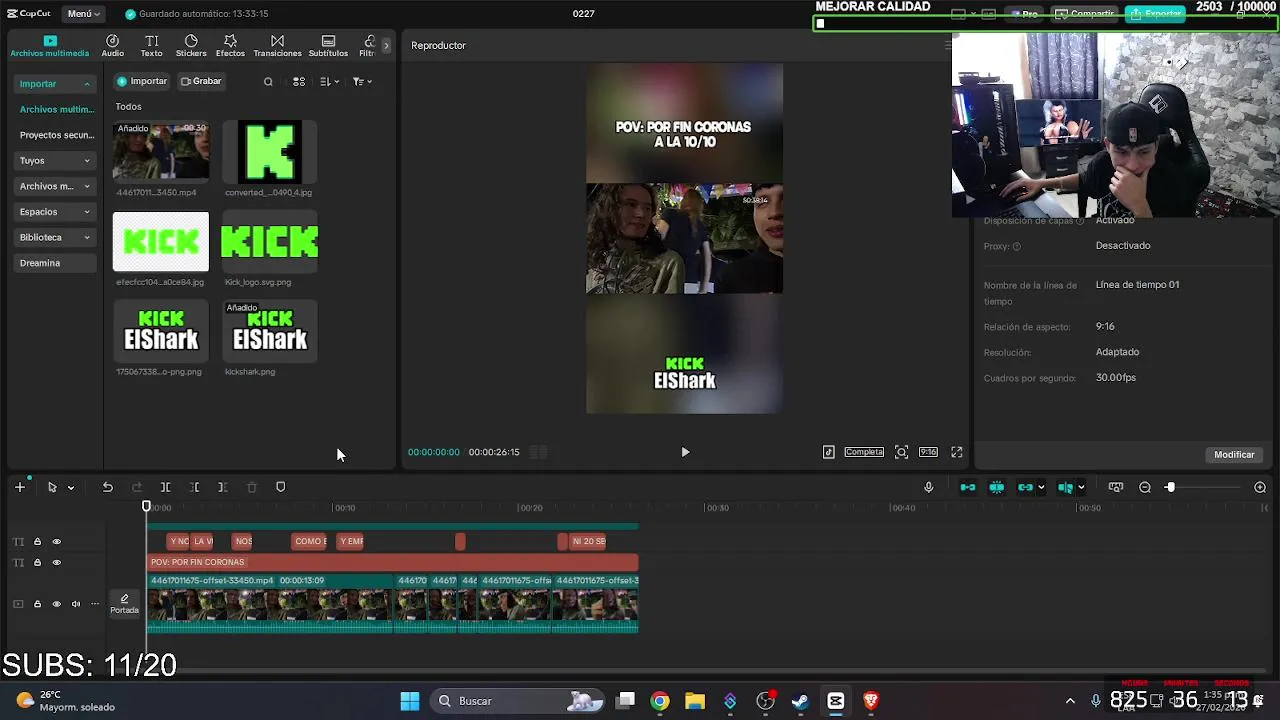Open Google Chrome from the Windows taskbar
1280x720 pixels.
(659, 701)
